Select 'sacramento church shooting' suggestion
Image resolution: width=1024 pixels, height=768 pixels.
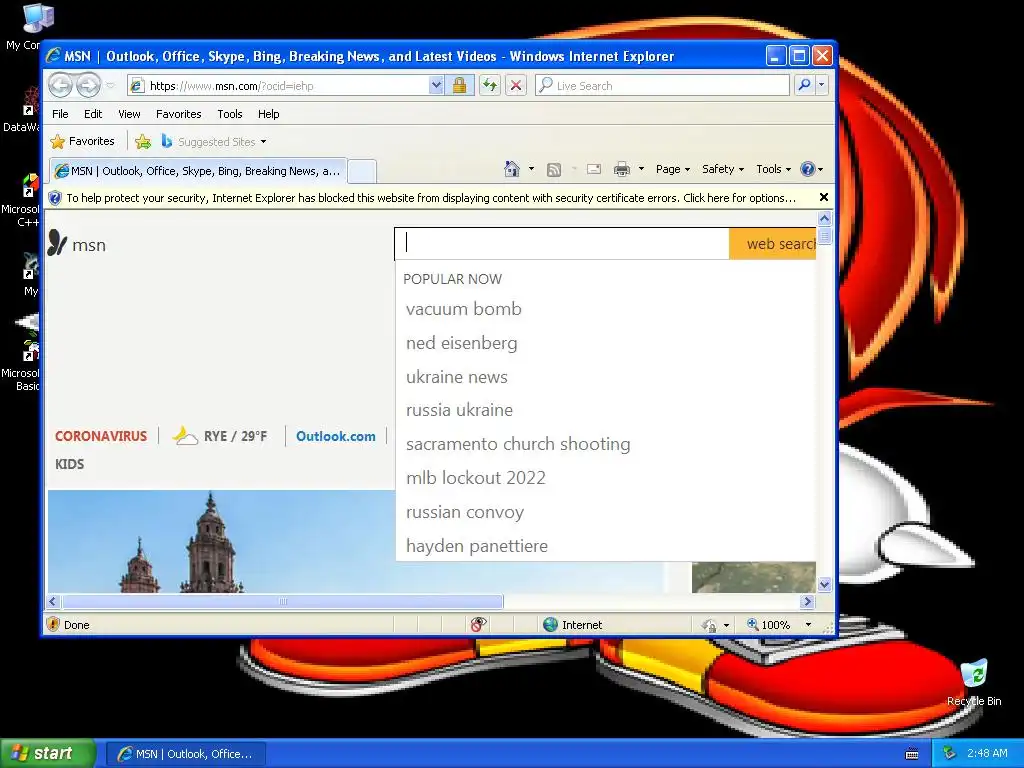point(518,444)
